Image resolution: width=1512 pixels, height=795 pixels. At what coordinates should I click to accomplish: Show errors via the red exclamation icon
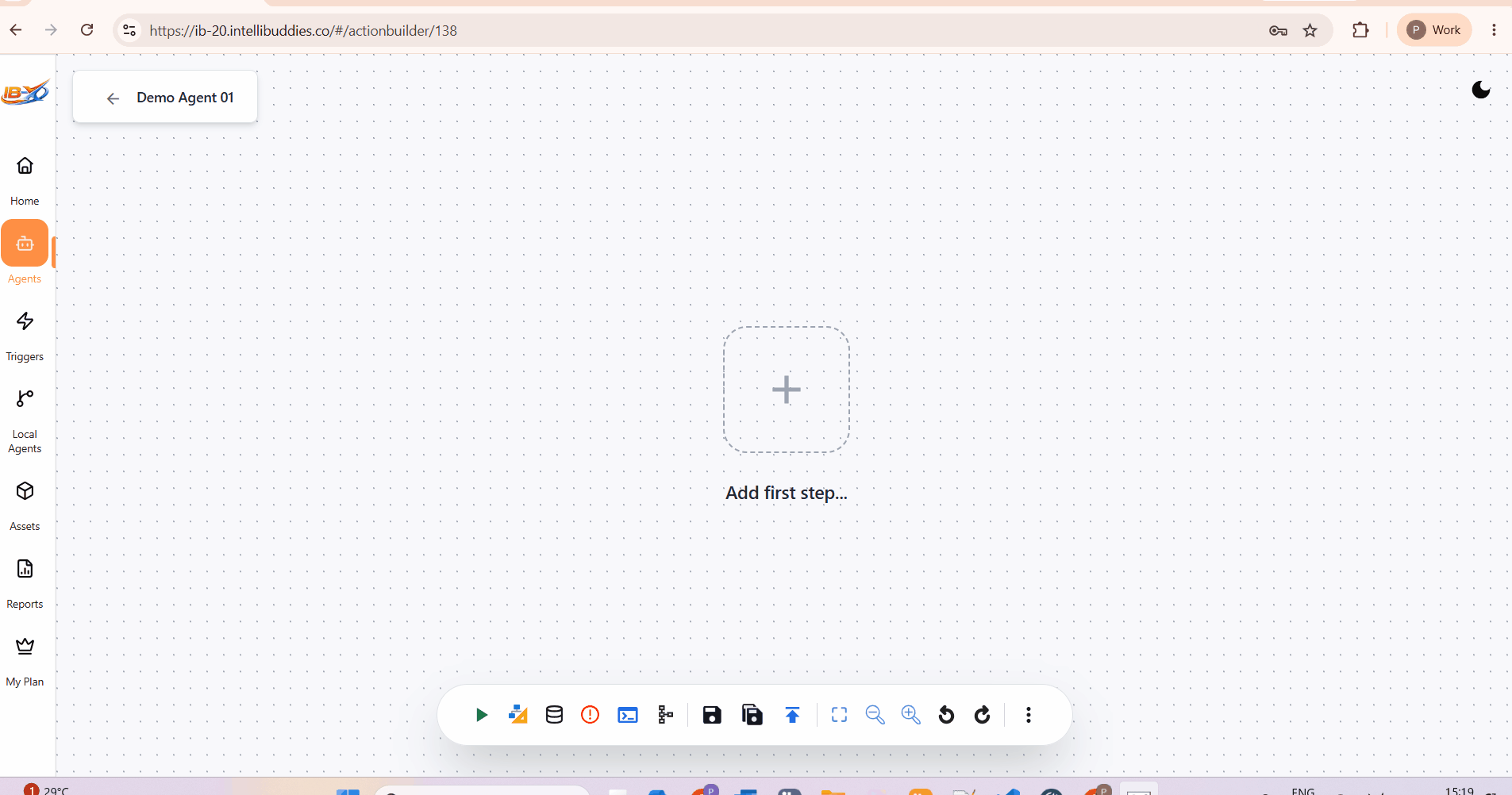(x=590, y=715)
